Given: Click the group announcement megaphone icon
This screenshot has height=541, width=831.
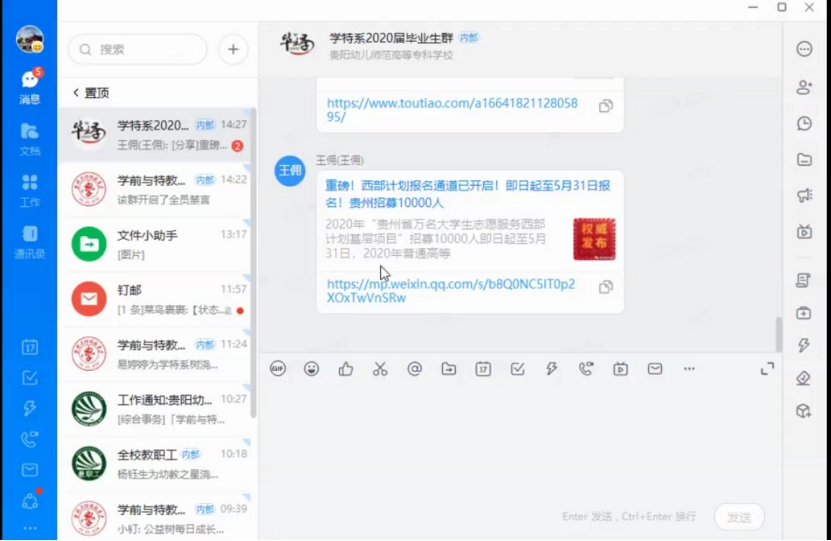Looking at the screenshot, I should coord(804,195).
